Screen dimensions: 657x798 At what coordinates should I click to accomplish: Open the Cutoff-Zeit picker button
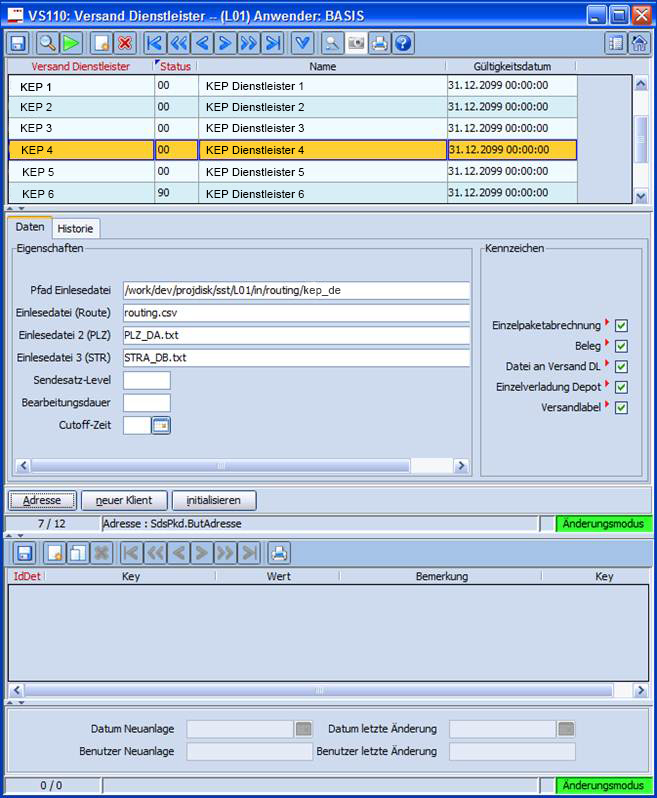click(x=161, y=425)
